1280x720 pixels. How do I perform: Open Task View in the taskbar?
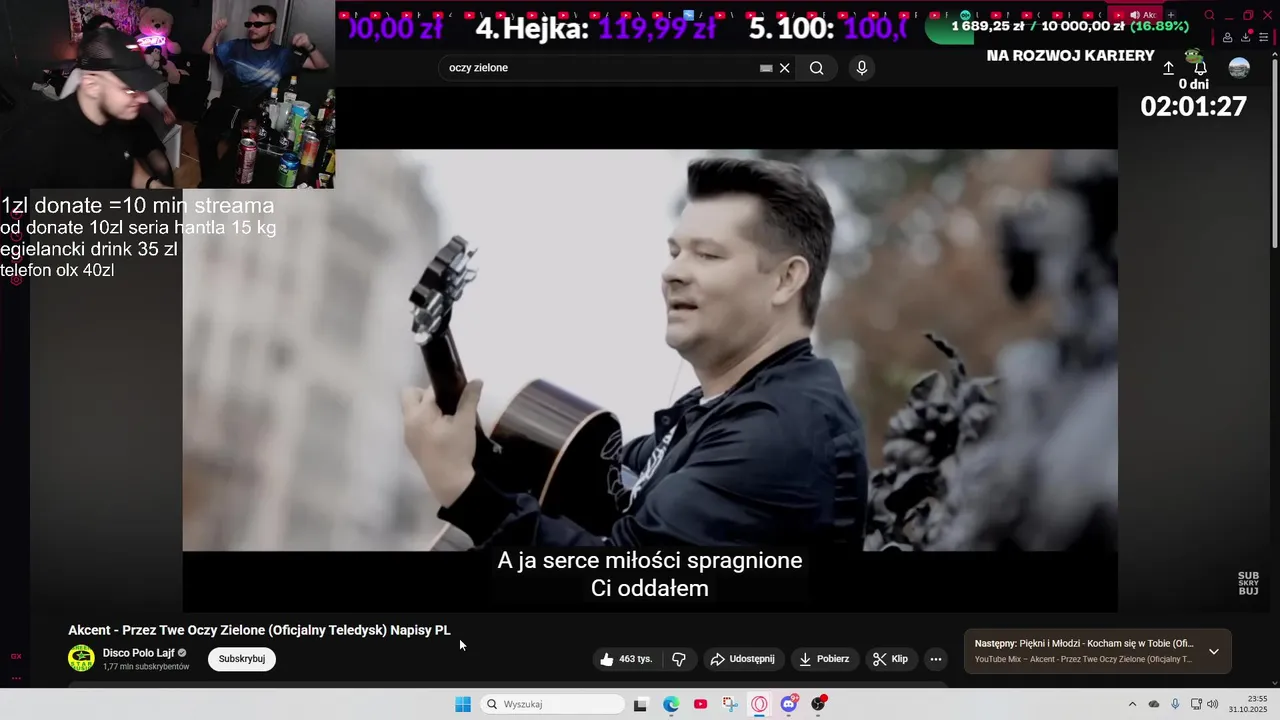click(640, 704)
